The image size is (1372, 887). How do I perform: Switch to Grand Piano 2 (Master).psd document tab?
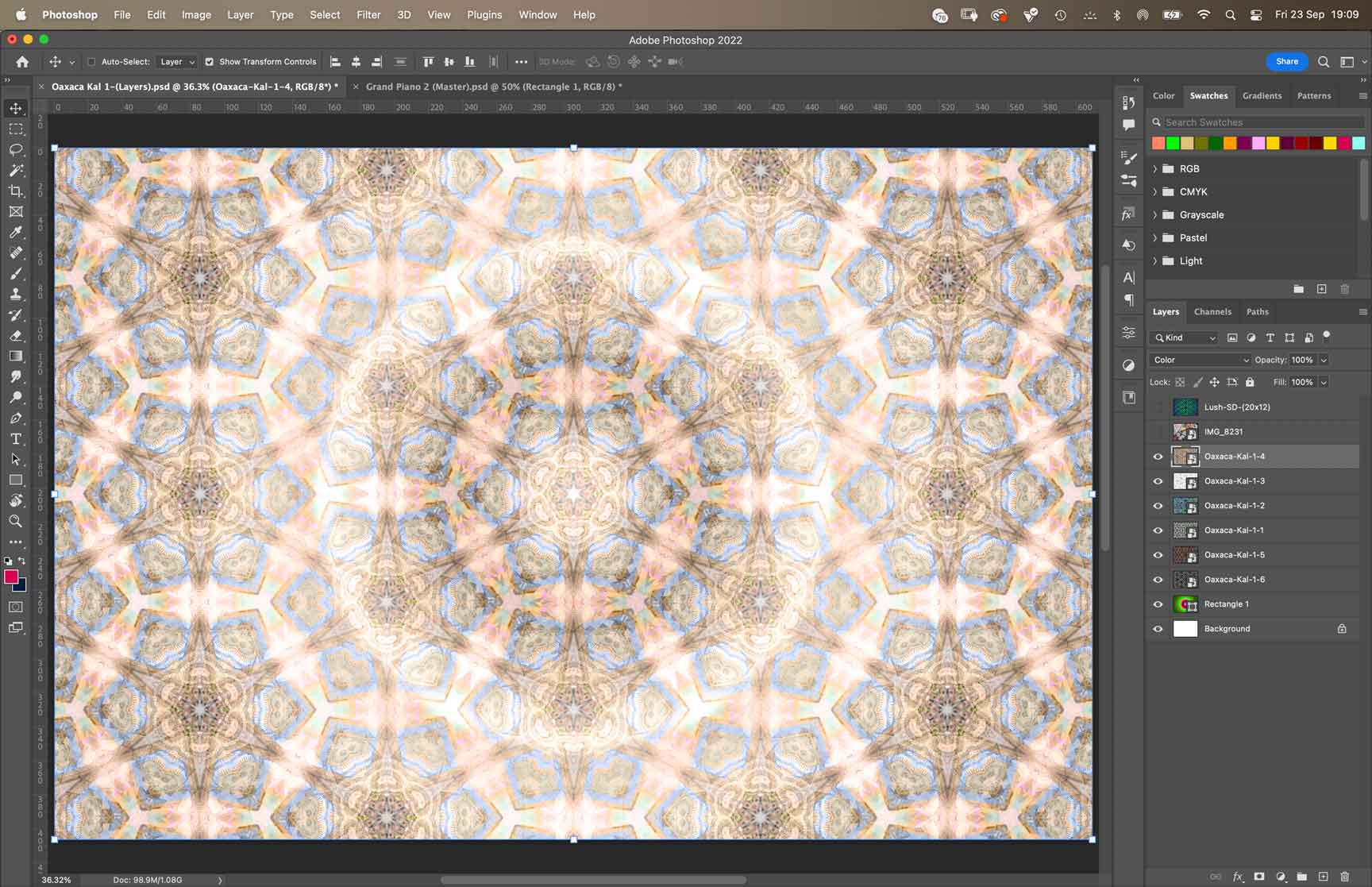493,86
